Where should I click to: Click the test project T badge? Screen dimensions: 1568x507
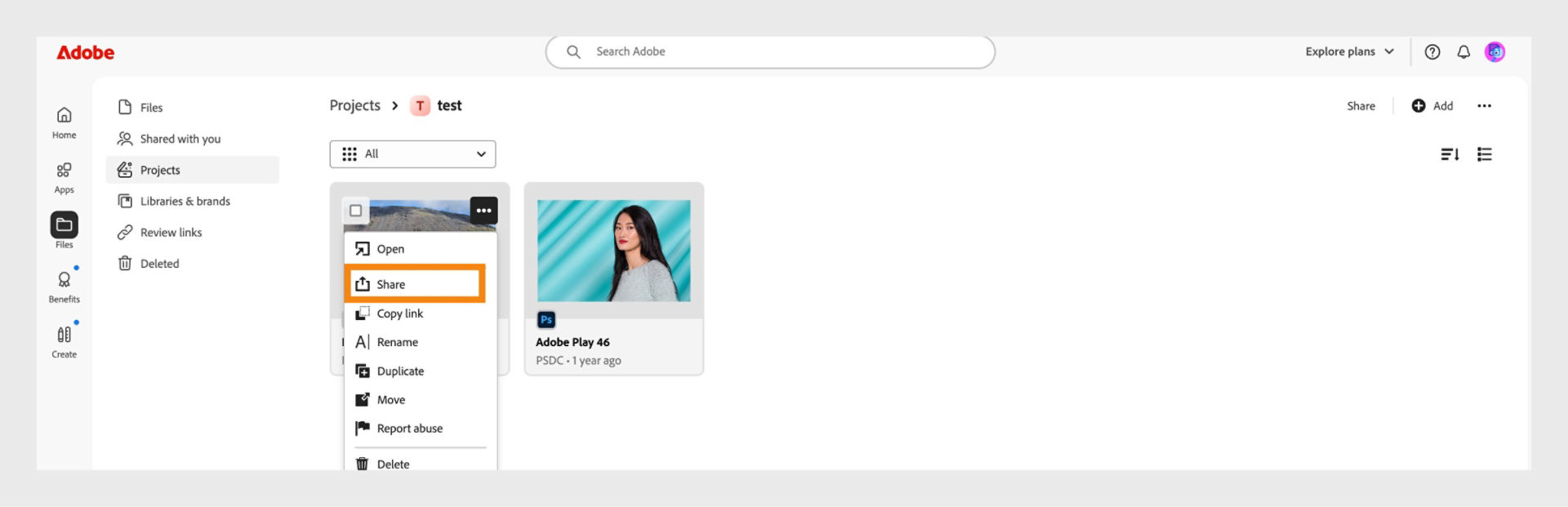[420, 105]
